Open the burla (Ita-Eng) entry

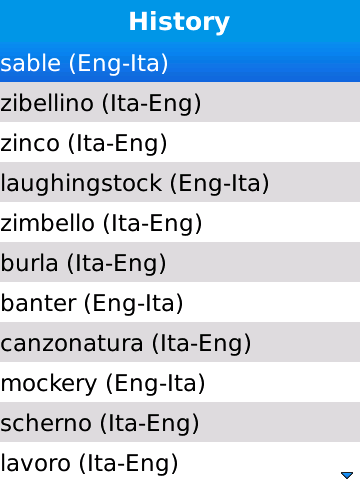180,262
